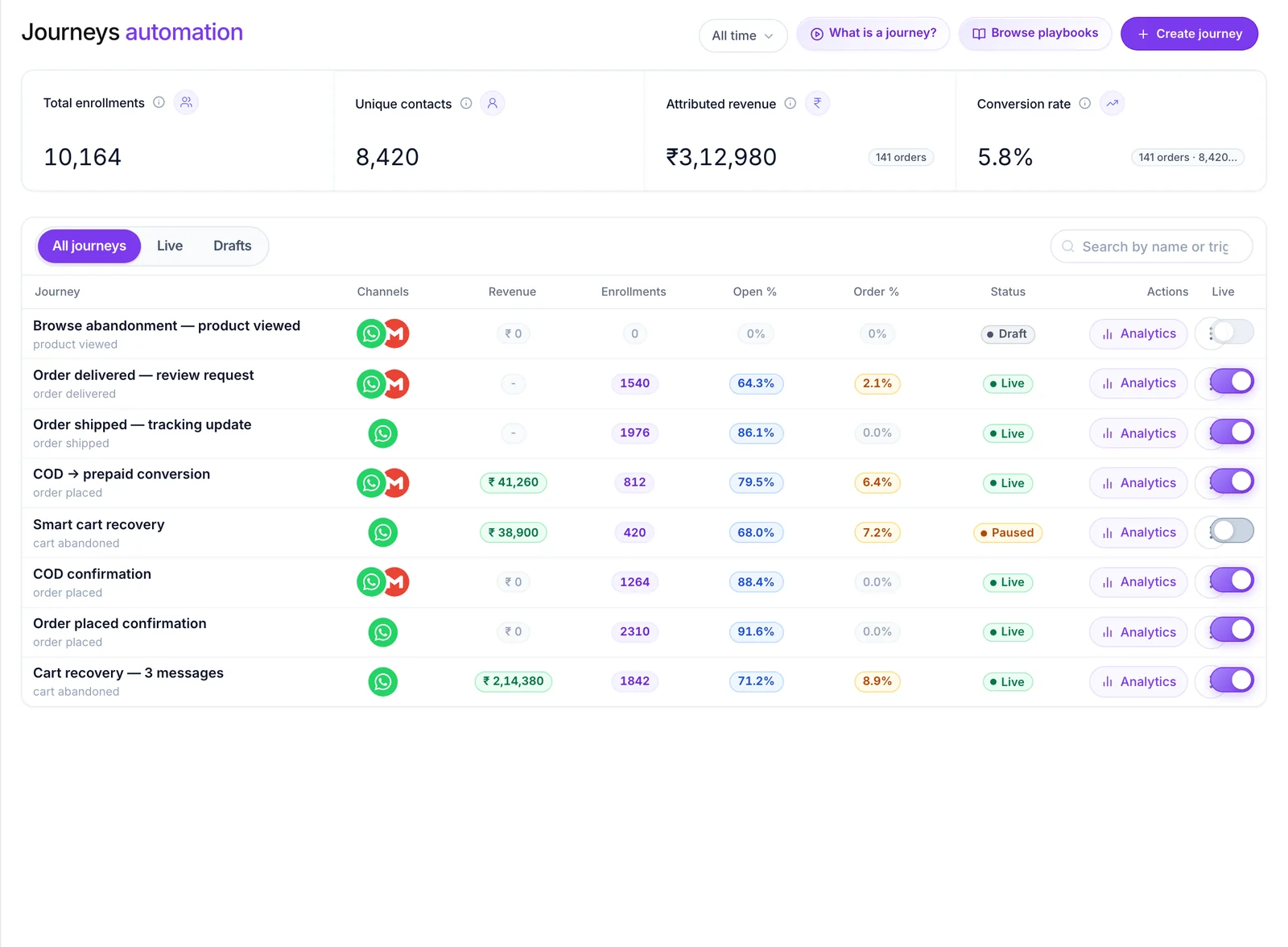Viewport: 1288px width, 947px height.
Task: Click What is a journey? button
Action: (x=873, y=33)
